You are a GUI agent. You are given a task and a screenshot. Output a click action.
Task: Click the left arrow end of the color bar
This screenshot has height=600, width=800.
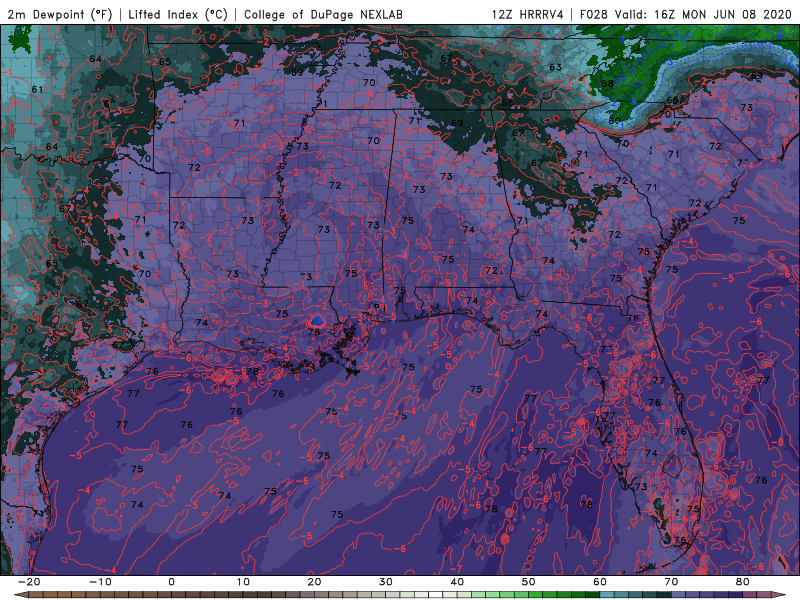[19, 595]
